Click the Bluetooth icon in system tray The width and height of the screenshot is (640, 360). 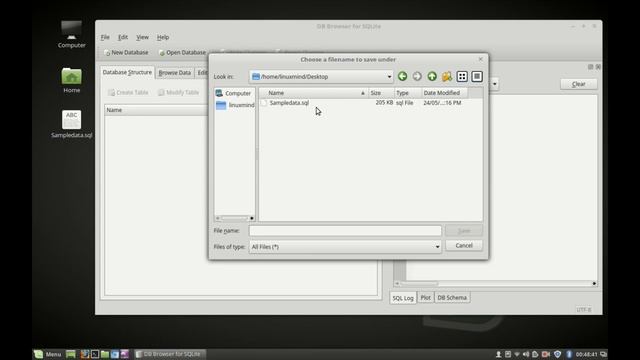coord(569,354)
